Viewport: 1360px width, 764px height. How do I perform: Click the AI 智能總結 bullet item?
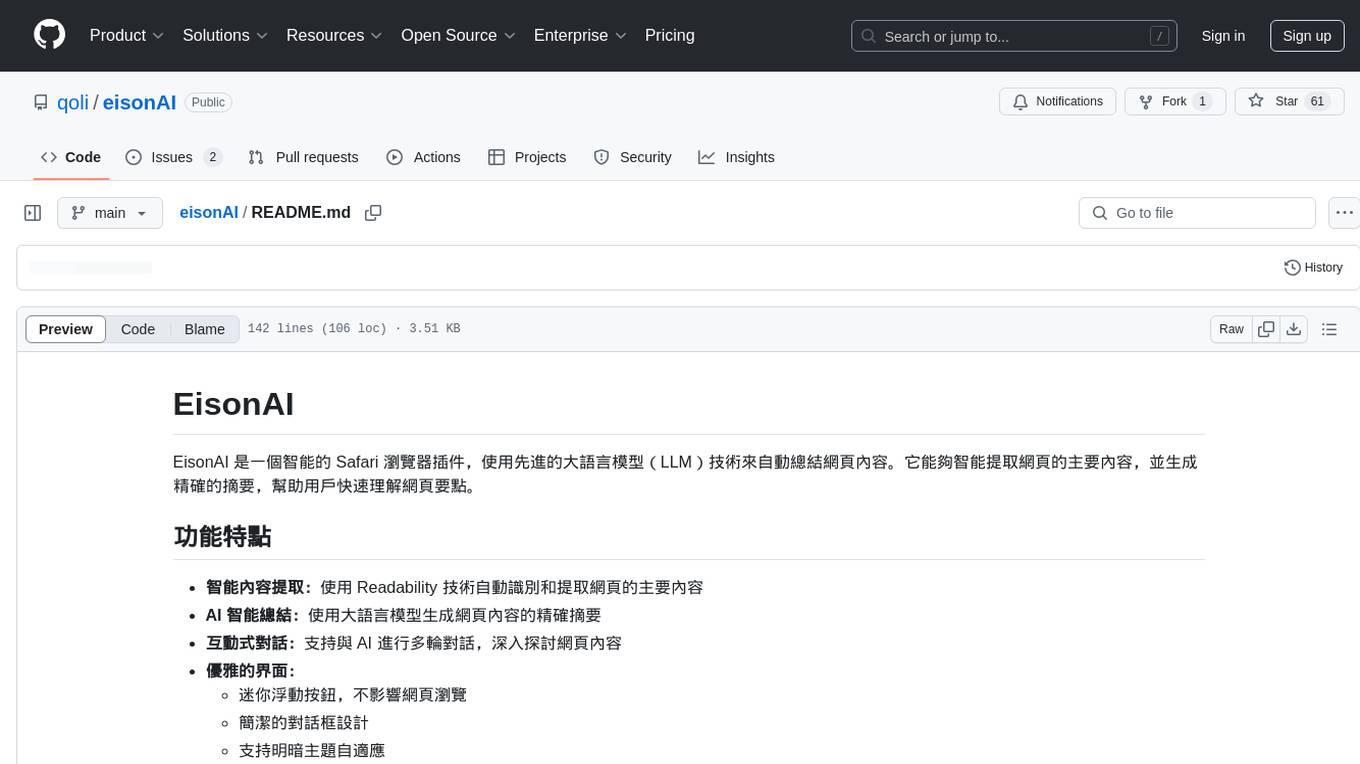[x=403, y=615]
